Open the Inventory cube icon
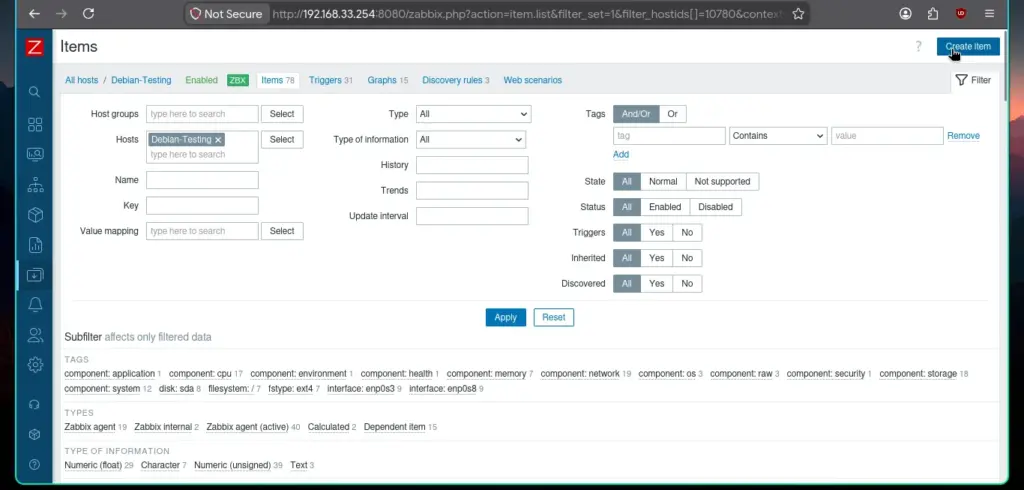The height and width of the screenshot is (490, 1024). pos(35,215)
